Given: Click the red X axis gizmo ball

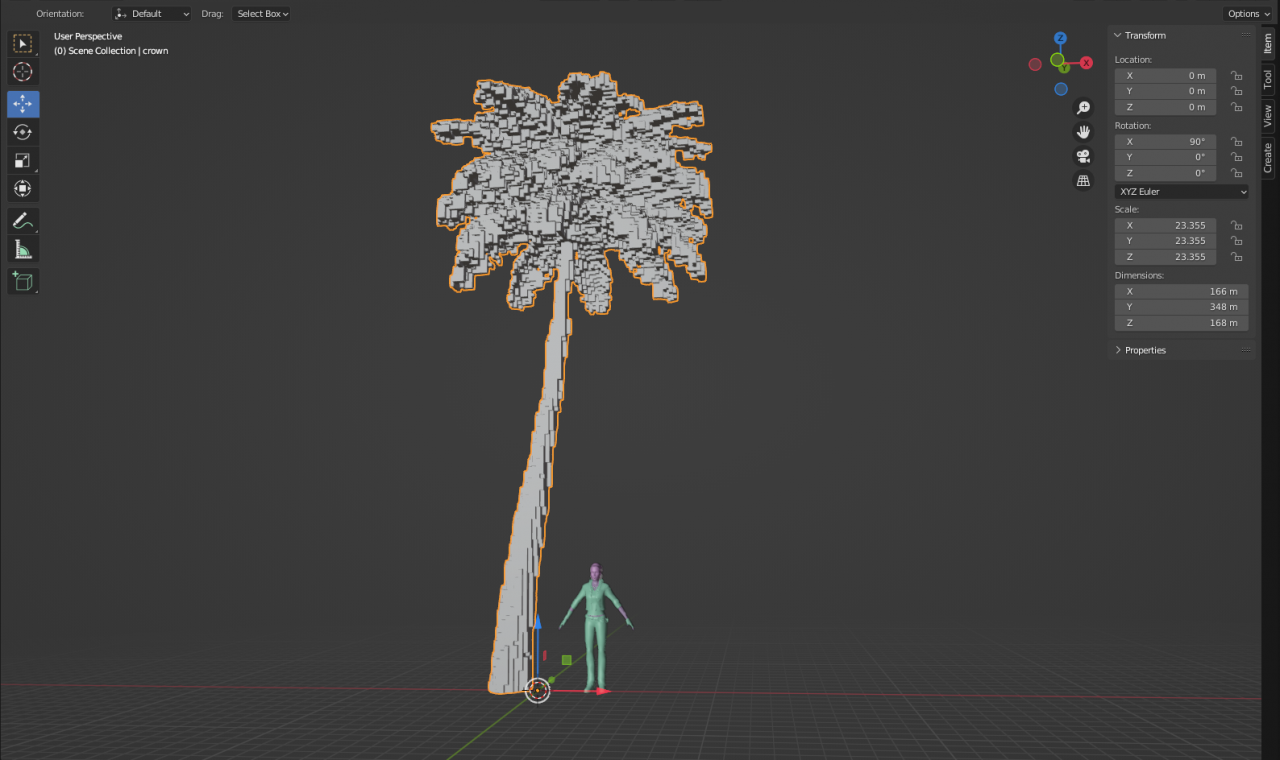Looking at the screenshot, I should click(x=1085, y=64).
